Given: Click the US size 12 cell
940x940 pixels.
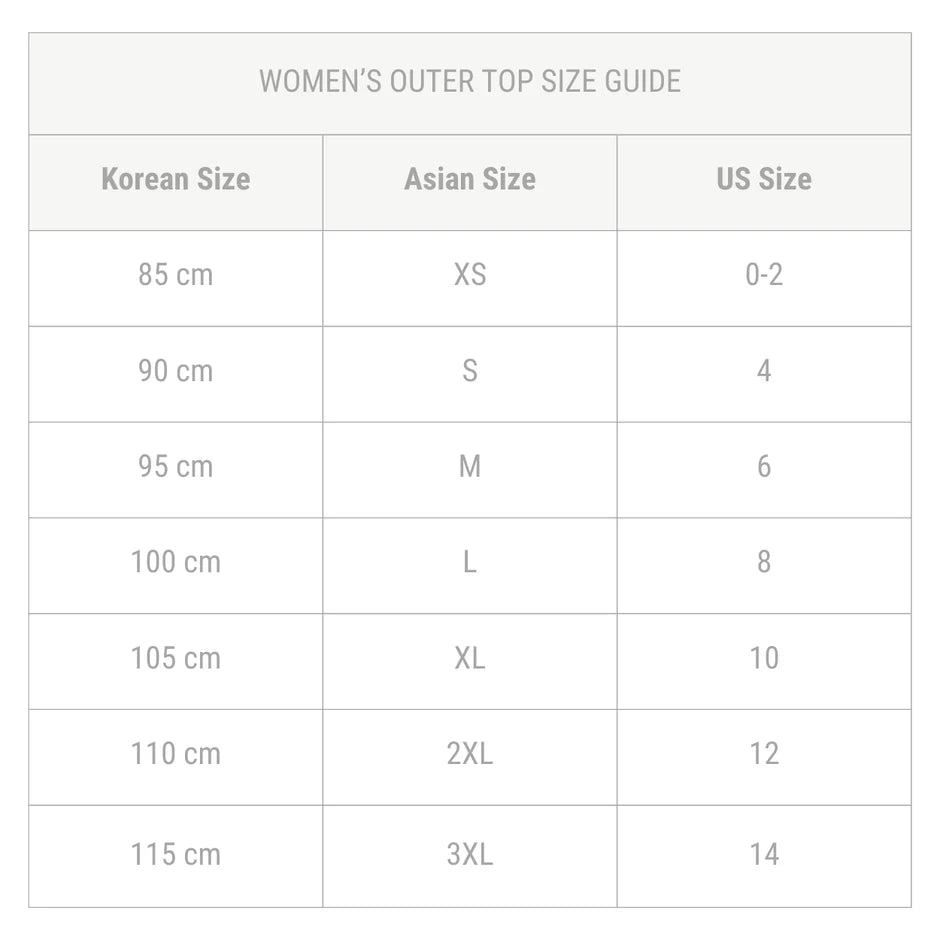Looking at the screenshot, I should (764, 754).
